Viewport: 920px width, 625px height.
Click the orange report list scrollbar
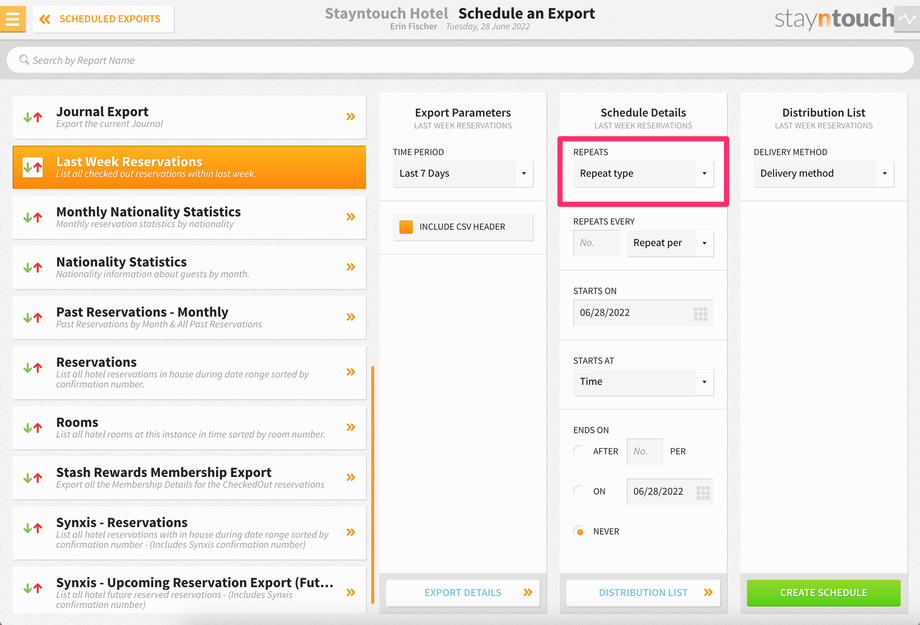[x=373, y=485]
